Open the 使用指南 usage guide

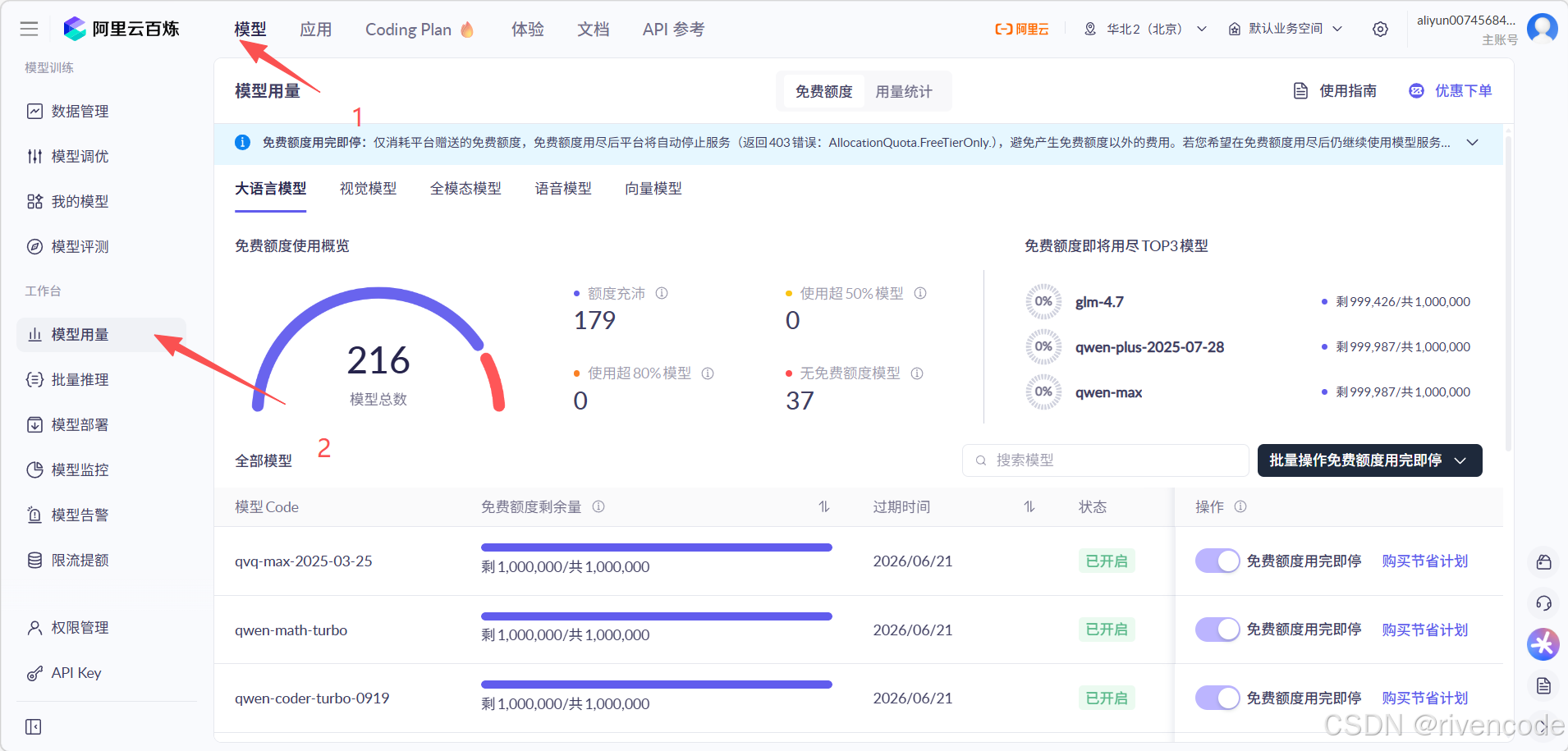pos(1346,90)
